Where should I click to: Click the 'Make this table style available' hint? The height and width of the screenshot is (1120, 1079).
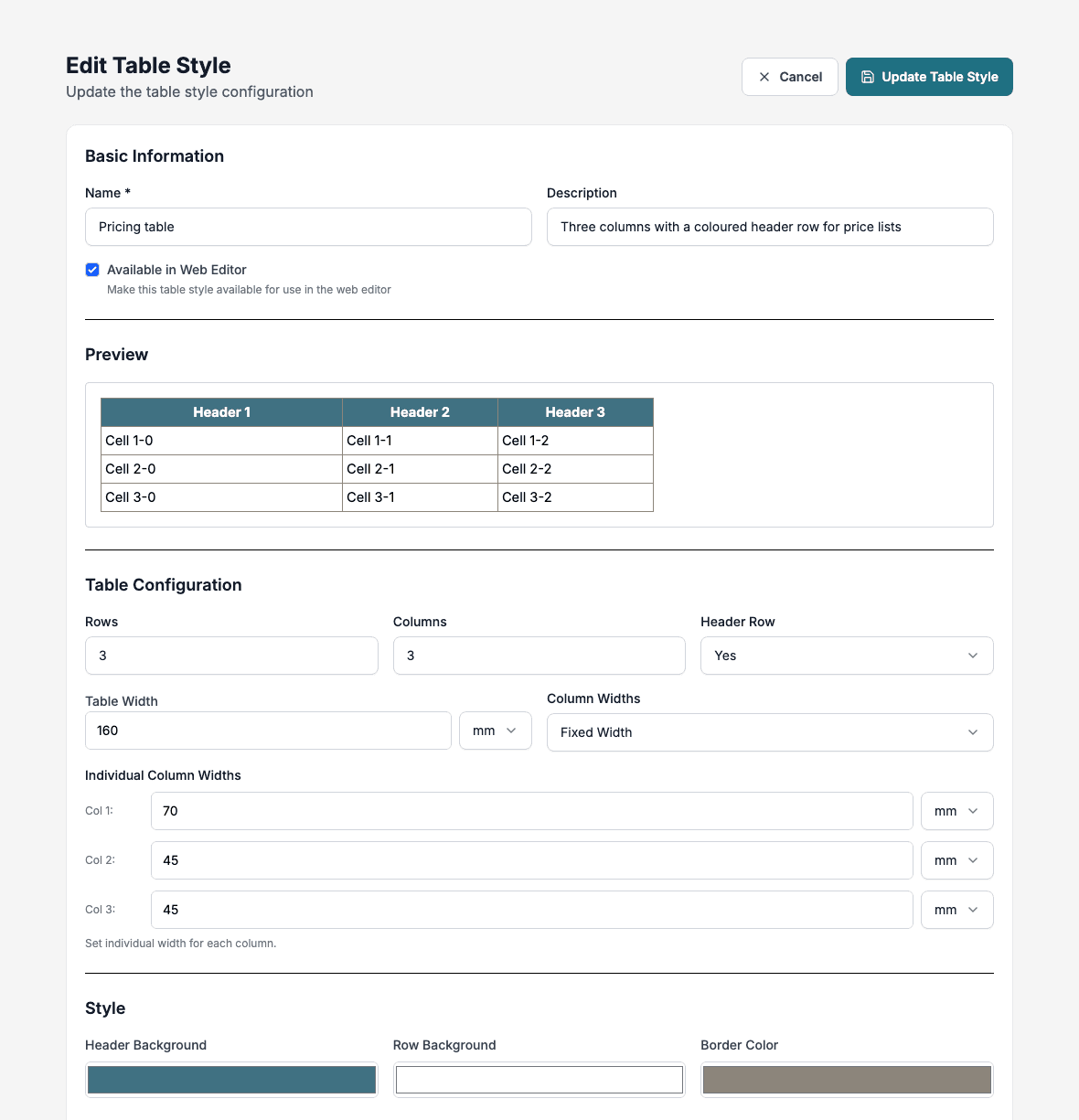(x=249, y=290)
